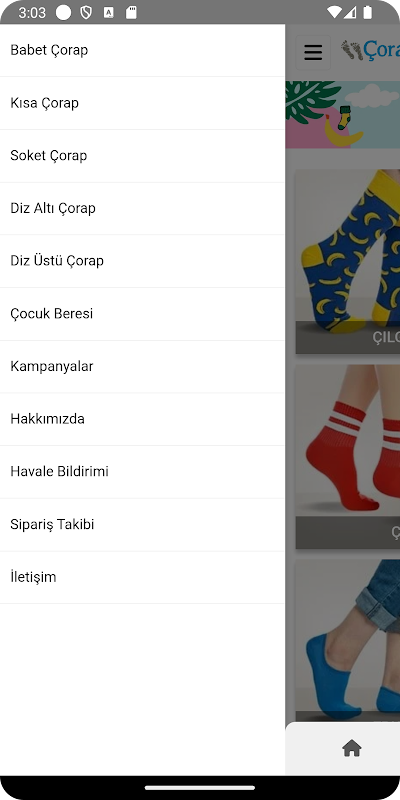Open the Hakkımızda page

pos(142,419)
